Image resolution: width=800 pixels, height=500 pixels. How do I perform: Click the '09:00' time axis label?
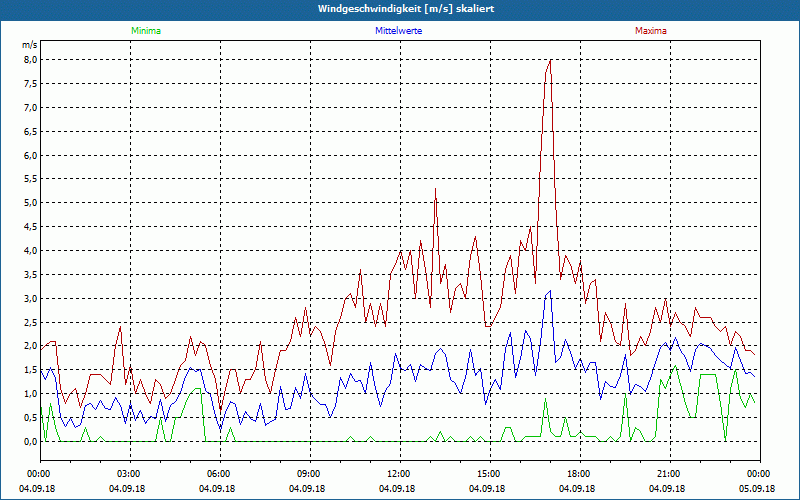(309, 474)
